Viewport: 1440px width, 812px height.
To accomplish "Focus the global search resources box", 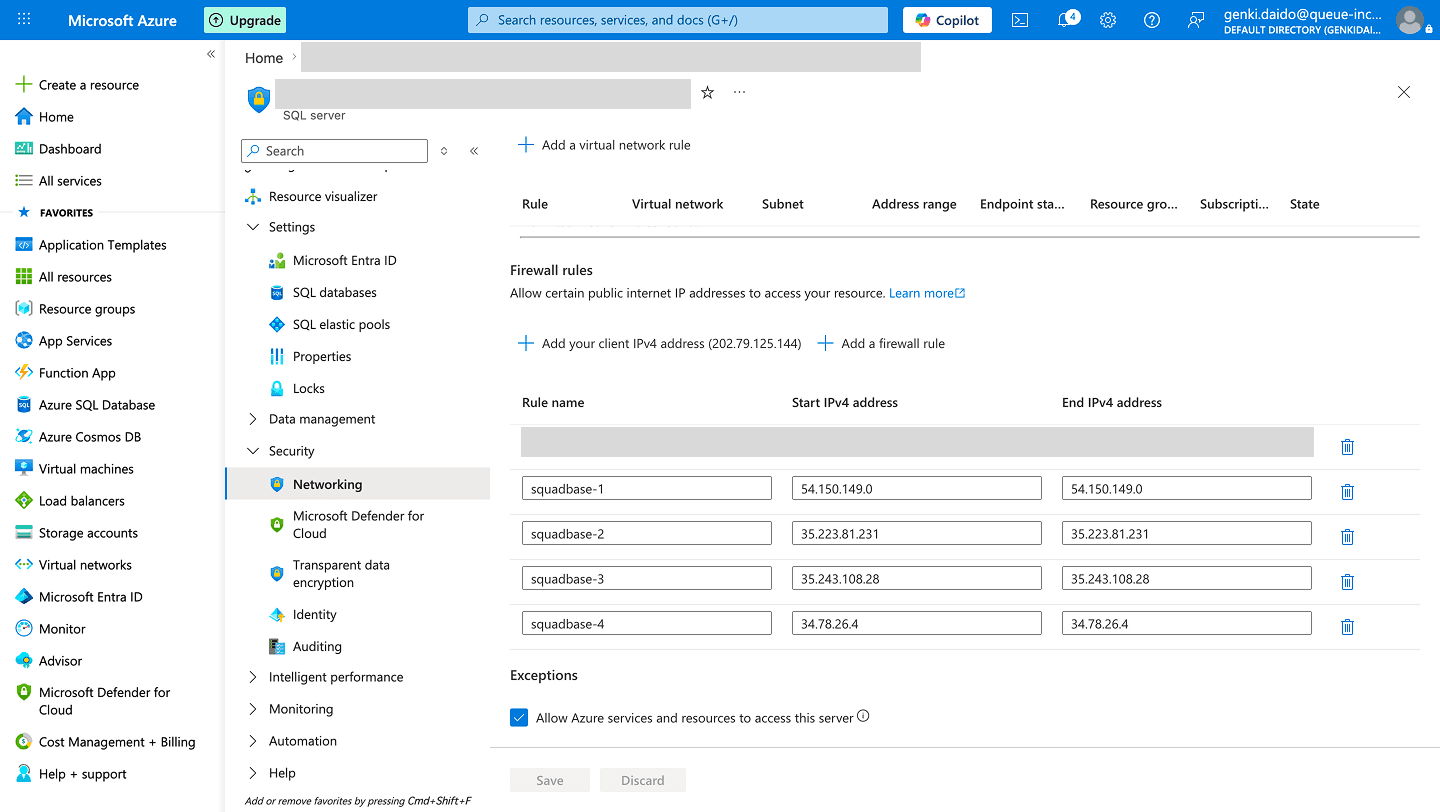I will 678,20.
